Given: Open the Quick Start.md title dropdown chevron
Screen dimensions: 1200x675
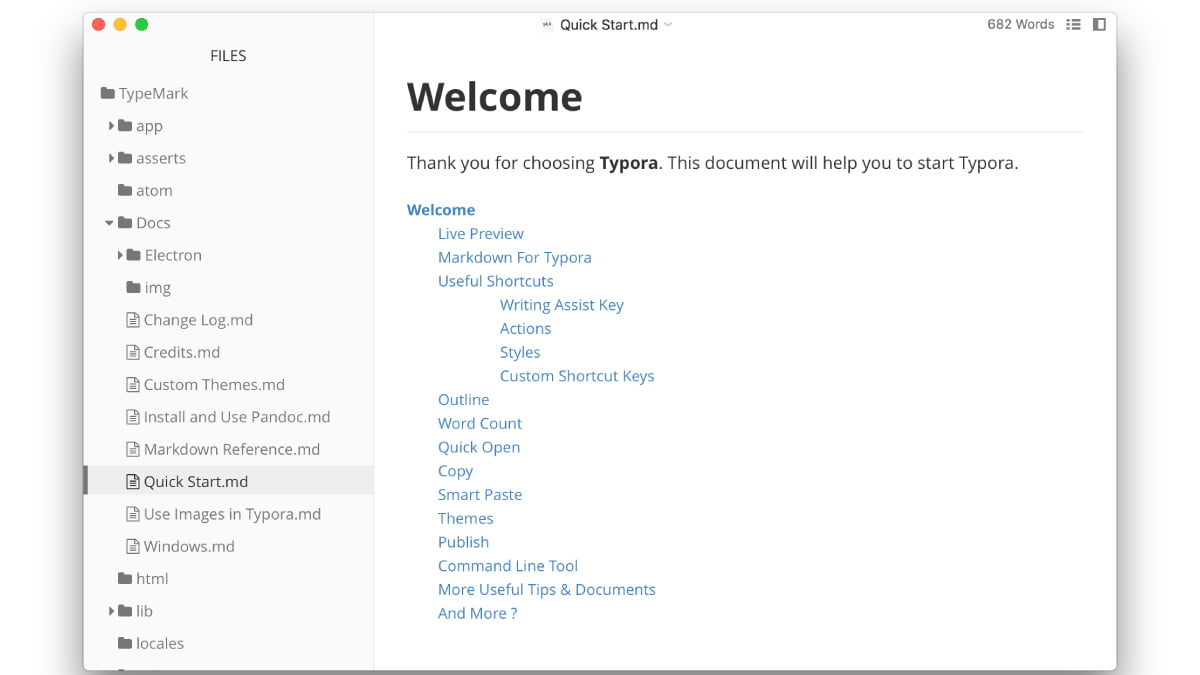Looking at the screenshot, I should click(x=668, y=25).
